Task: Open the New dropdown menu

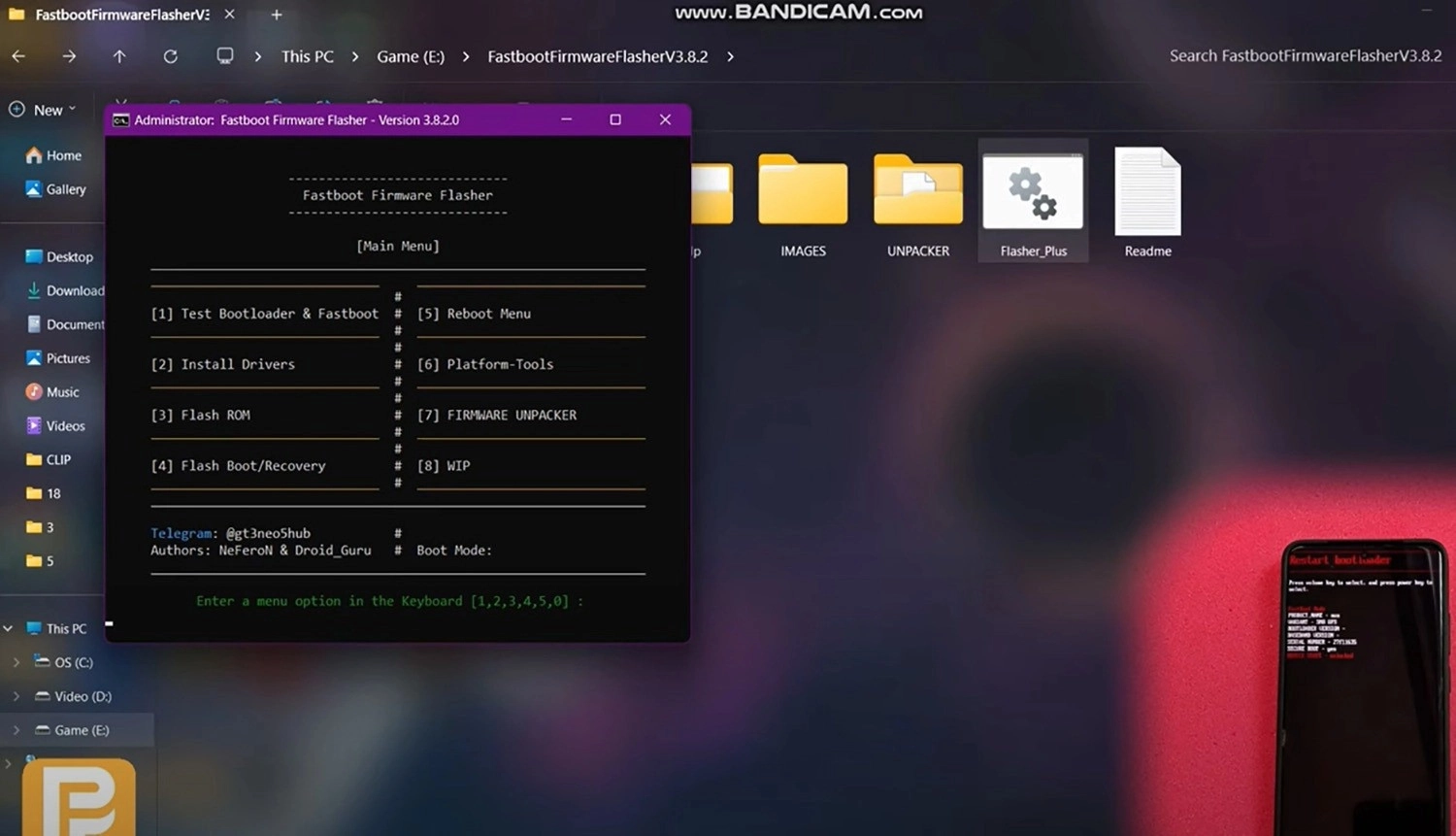Action: [43, 110]
